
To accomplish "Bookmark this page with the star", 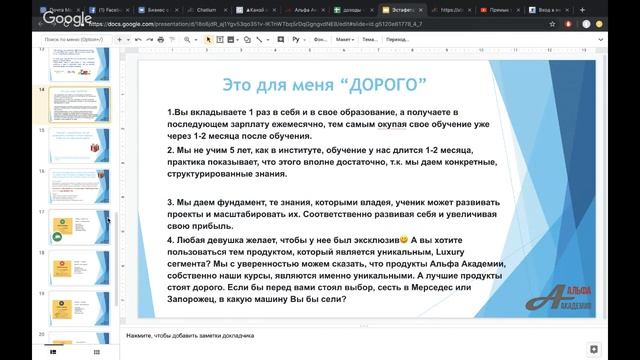I will 552,24.
